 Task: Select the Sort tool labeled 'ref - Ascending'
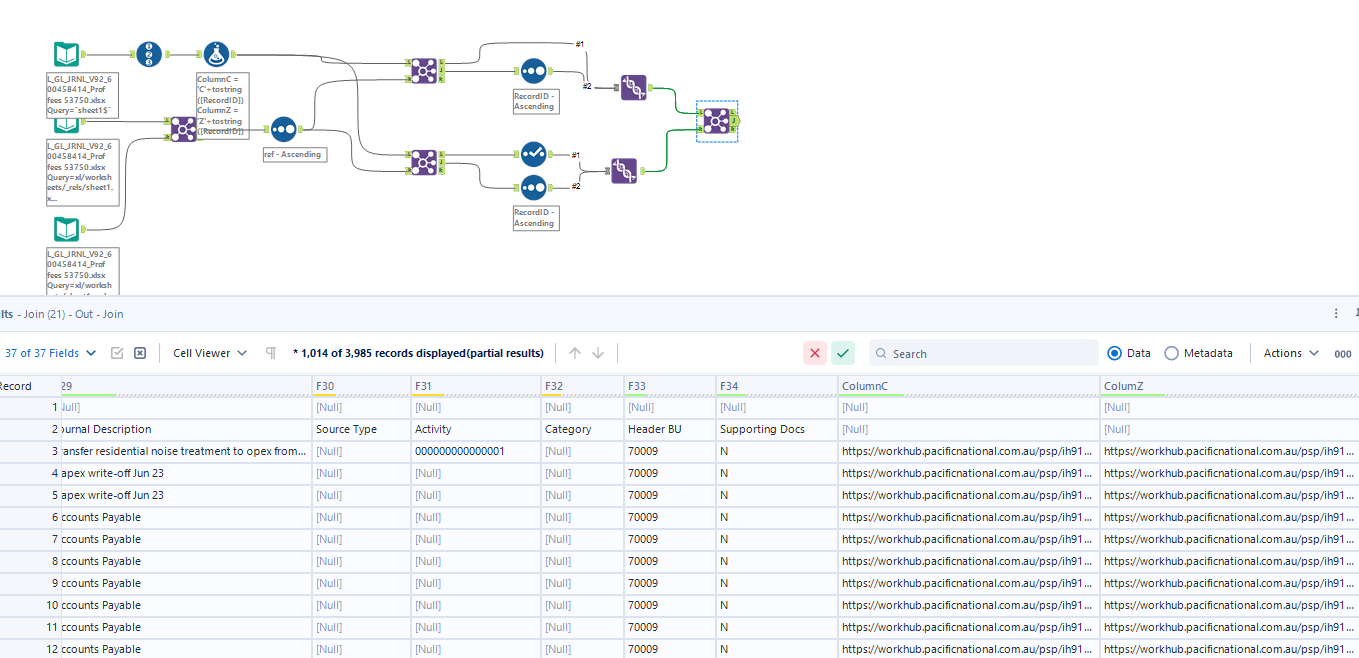283,129
